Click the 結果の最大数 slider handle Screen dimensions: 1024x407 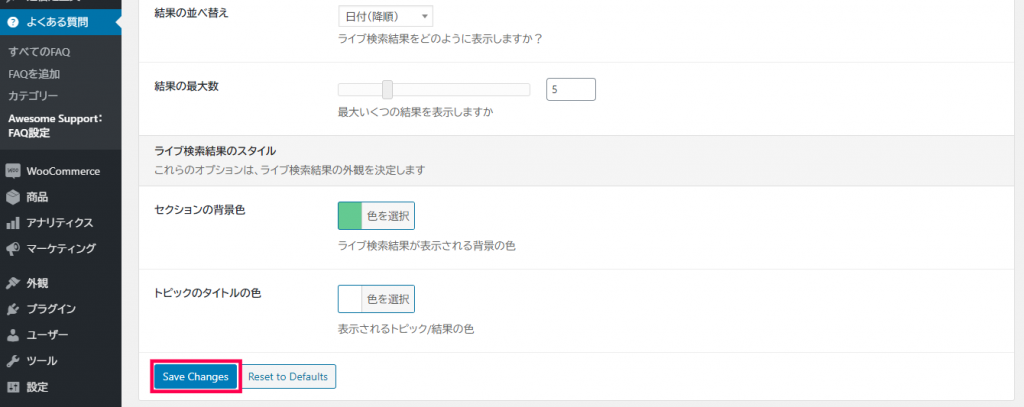tap(387, 90)
